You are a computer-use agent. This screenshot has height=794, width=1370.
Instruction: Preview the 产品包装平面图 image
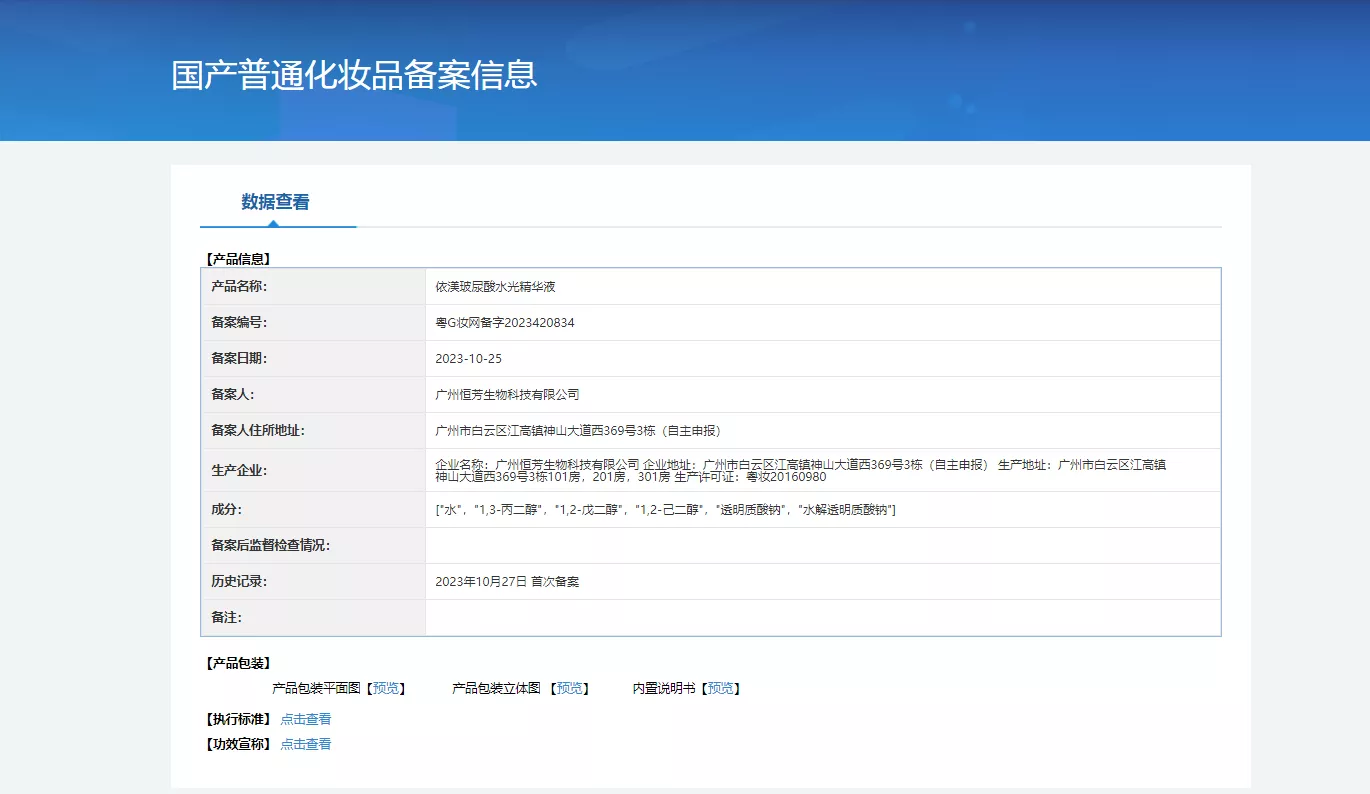click(x=385, y=688)
